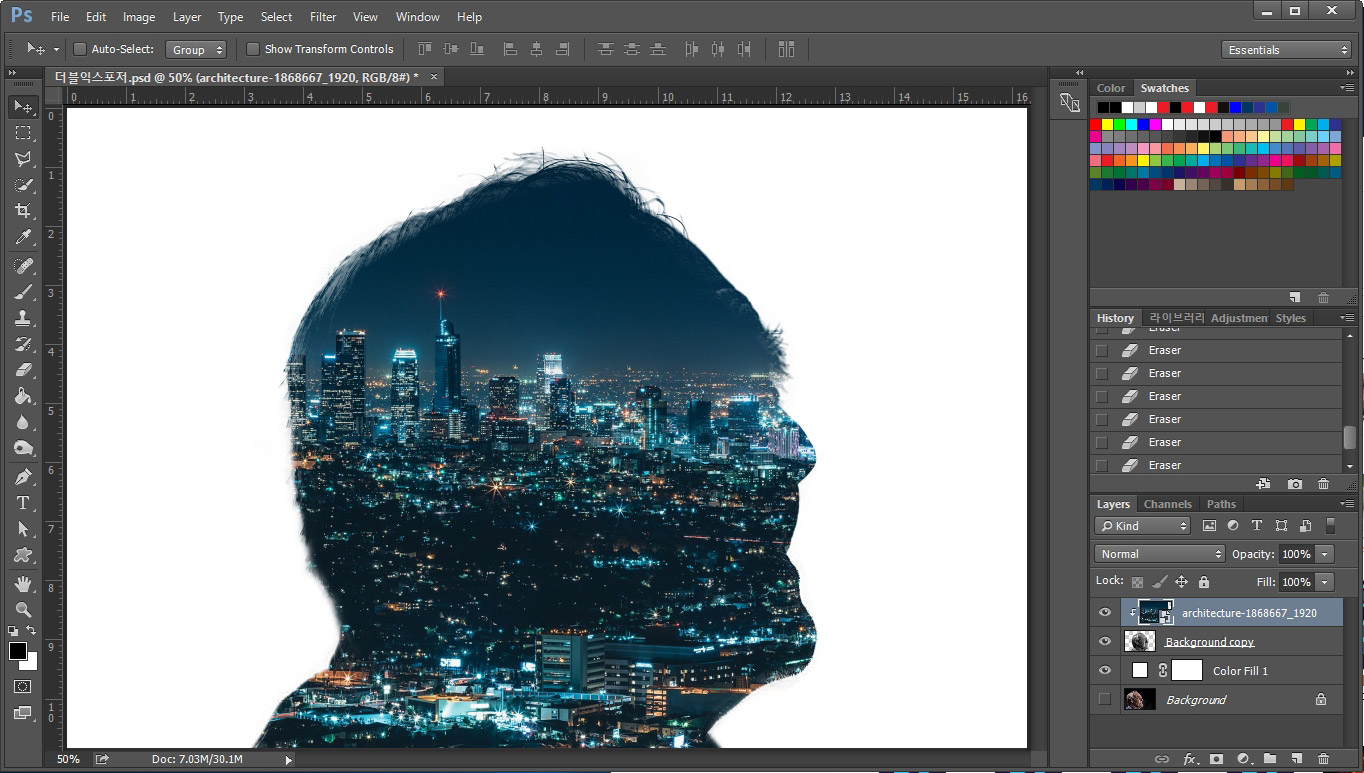
Task: Click the Change Screen Mode icon
Action: (x=23, y=713)
